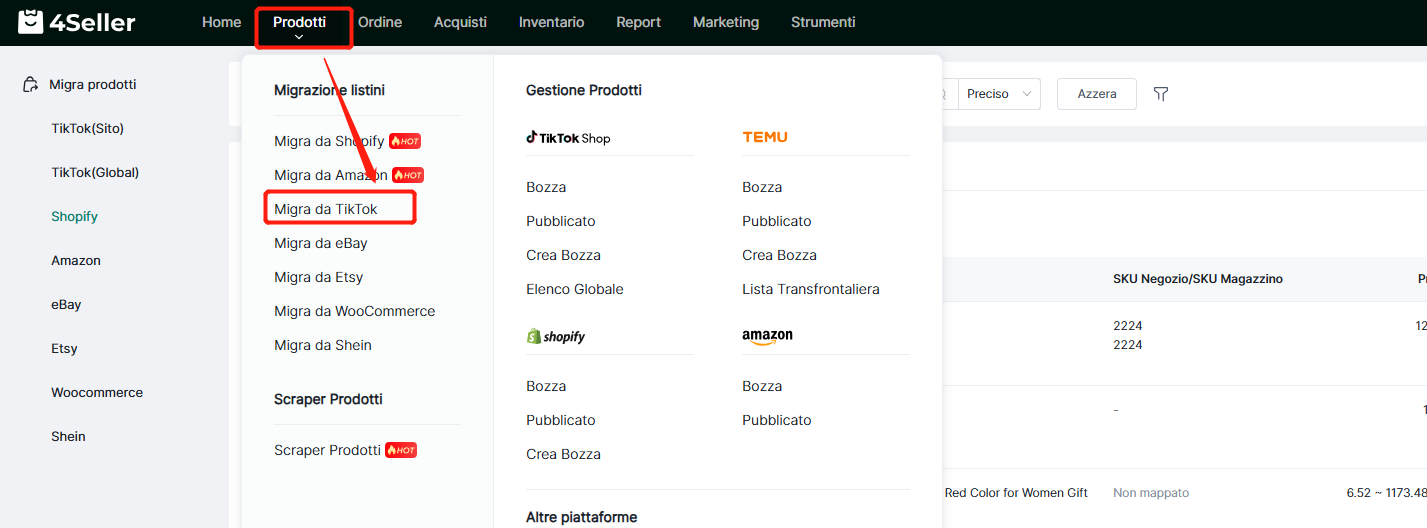Click the TEMU logo
Viewport: 1427px width, 528px height.
(x=765, y=137)
